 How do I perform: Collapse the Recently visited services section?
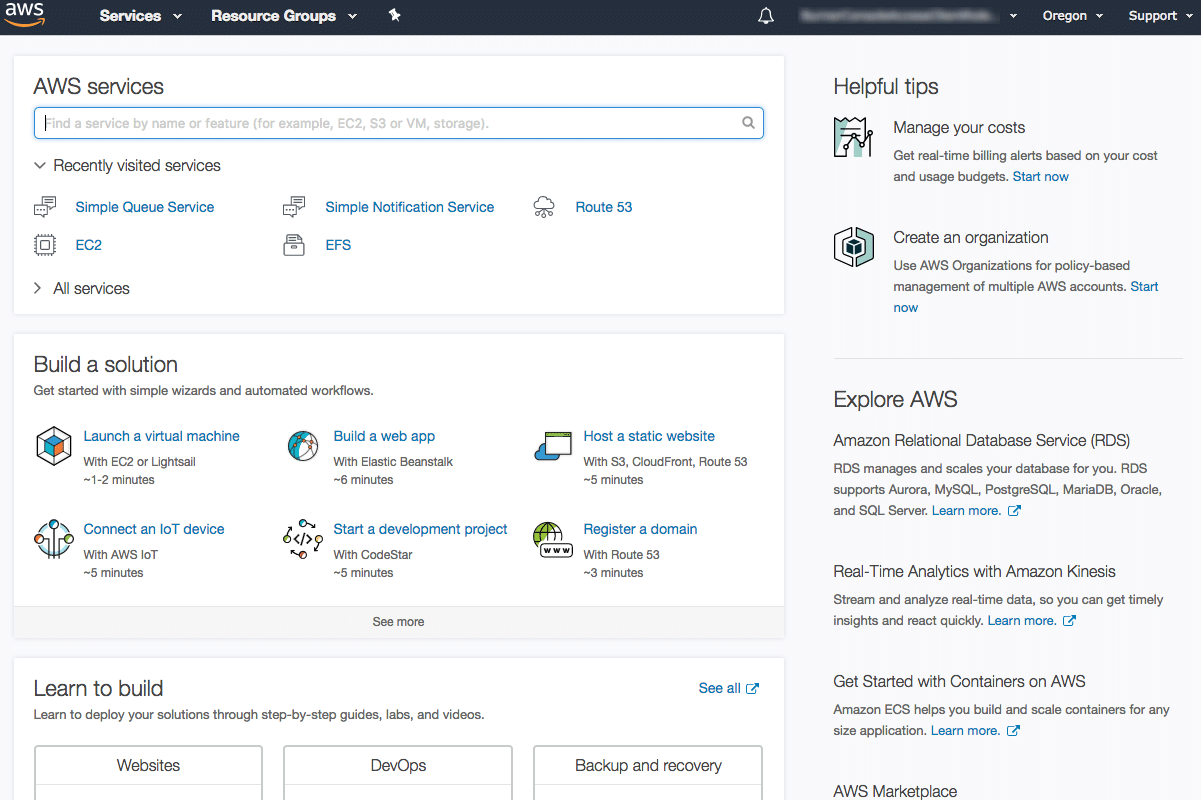[x=39, y=165]
